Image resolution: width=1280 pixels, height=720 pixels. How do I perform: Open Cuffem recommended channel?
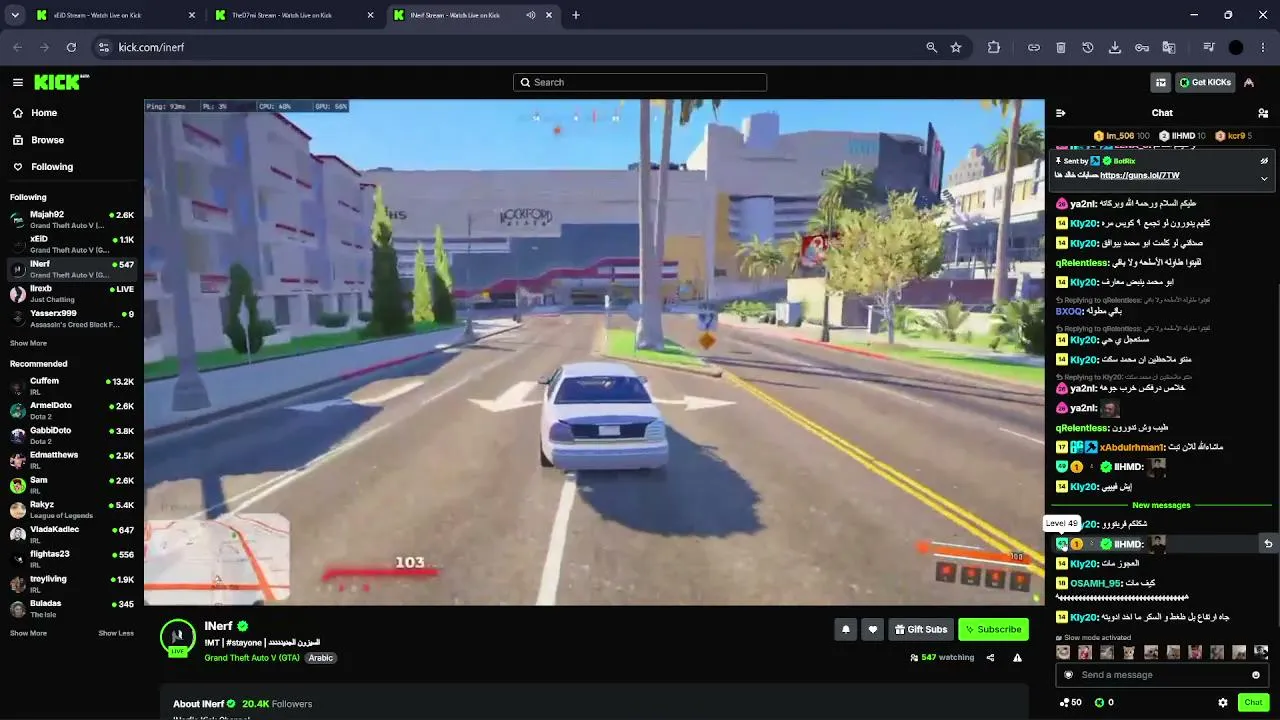click(x=72, y=385)
